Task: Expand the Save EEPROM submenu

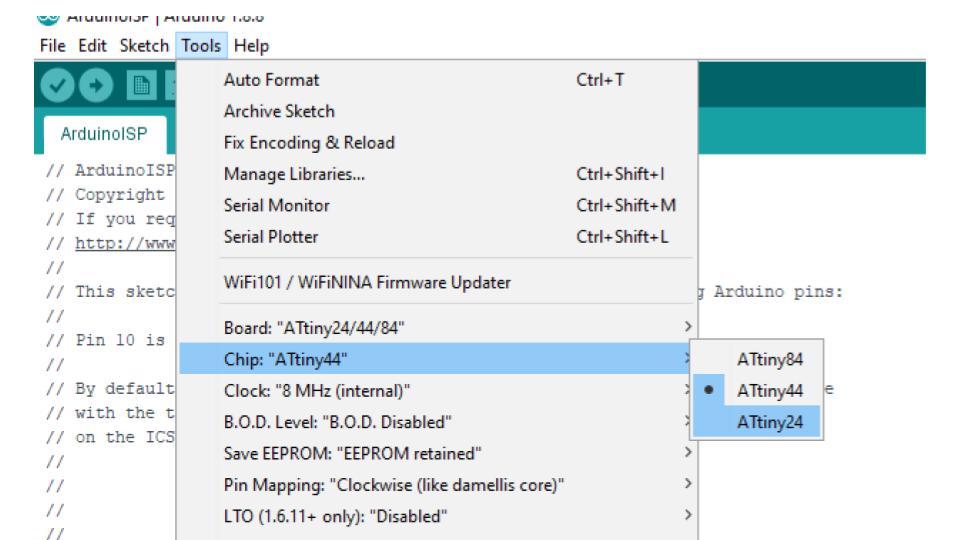Action: 438,454
